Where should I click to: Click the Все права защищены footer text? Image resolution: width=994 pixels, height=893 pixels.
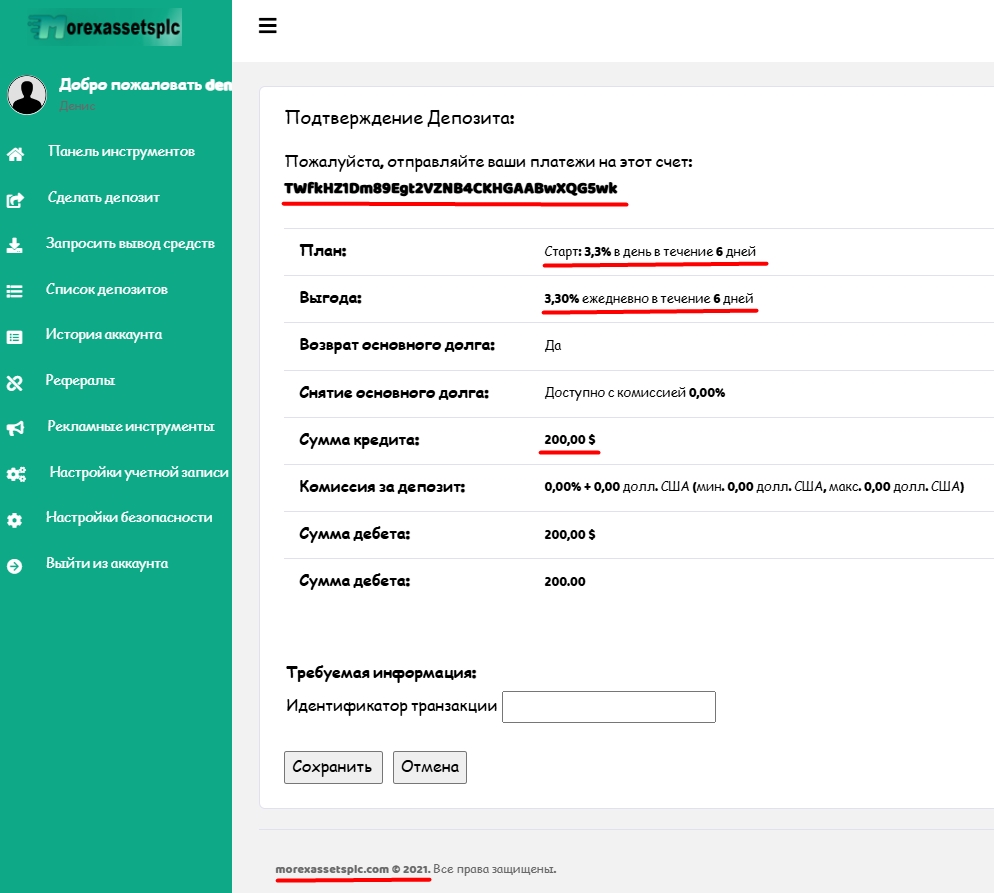coord(495,869)
